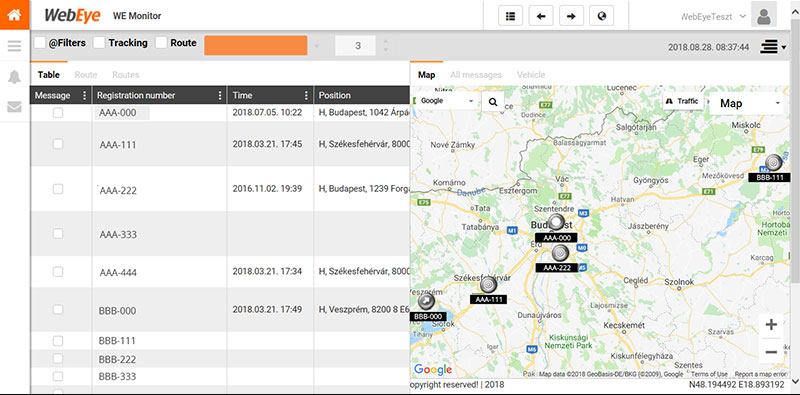
Task: Click the left arrow navigation button
Action: pos(541,16)
